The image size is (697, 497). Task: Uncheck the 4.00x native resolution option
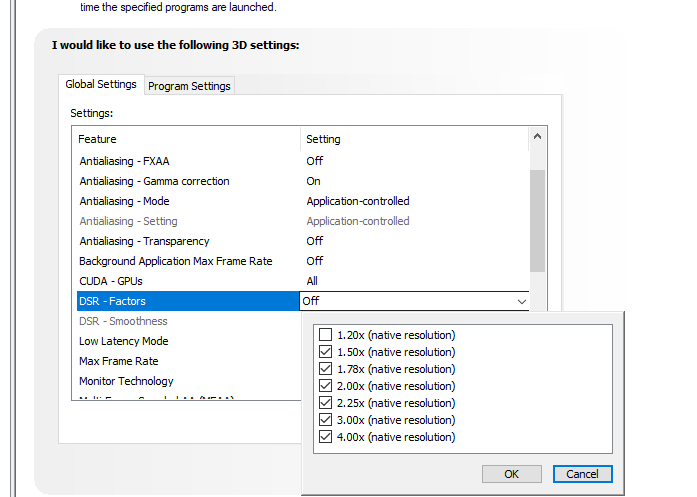[325, 437]
